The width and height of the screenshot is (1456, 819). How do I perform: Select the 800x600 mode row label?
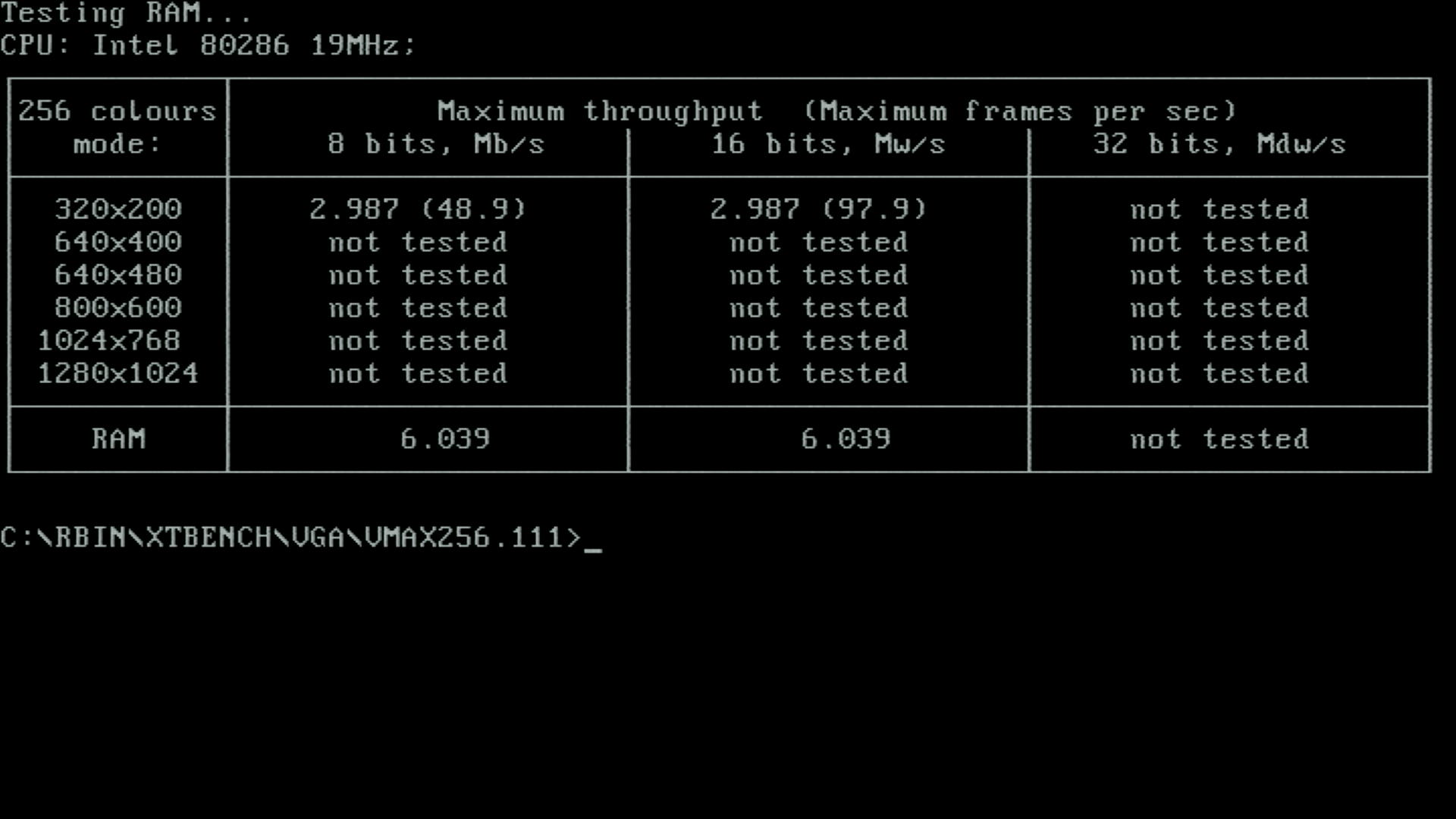[x=118, y=307]
